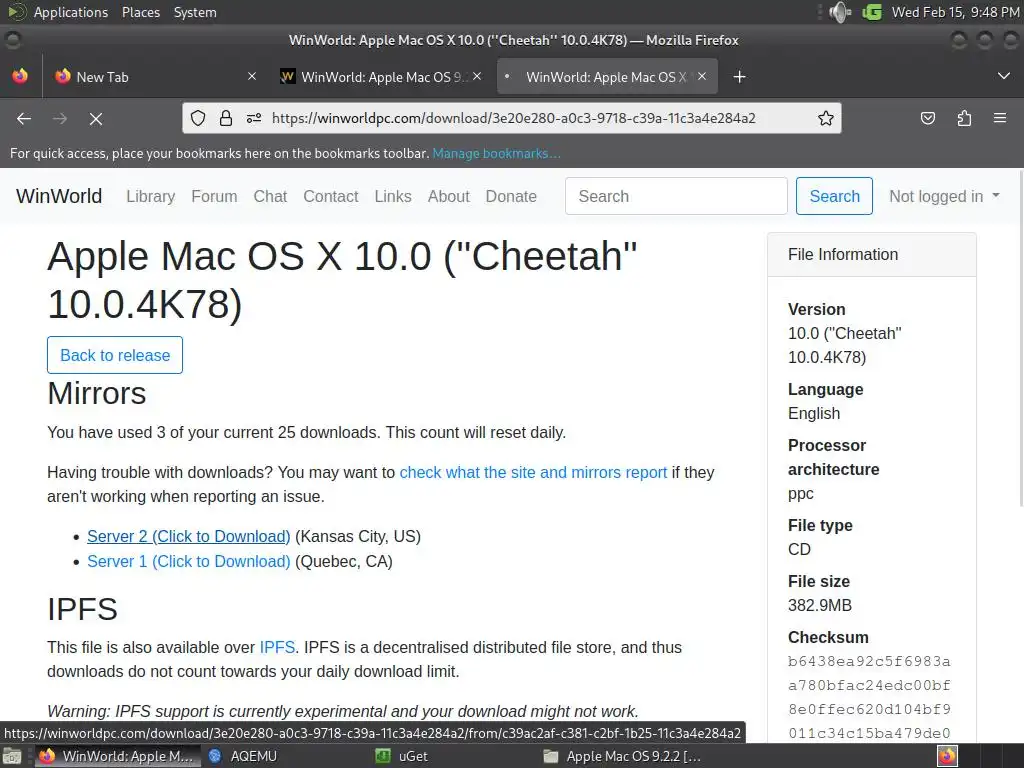Viewport: 1024px width, 768px height.
Task: Select the file size value 382.9MB
Action: pos(820,605)
